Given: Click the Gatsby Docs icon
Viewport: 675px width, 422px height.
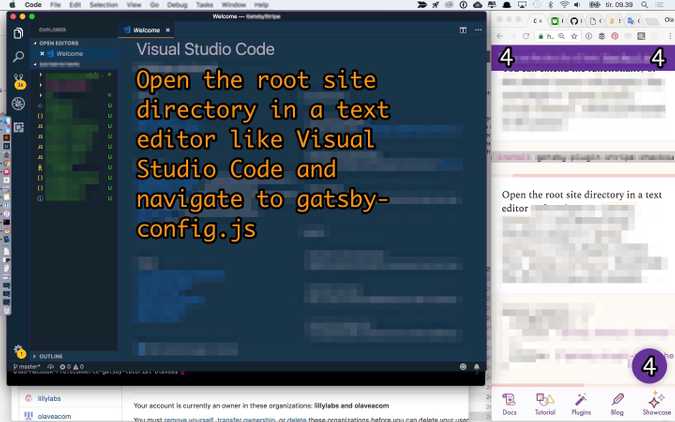Looking at the screenshot, I should click(x=509, y=403).
